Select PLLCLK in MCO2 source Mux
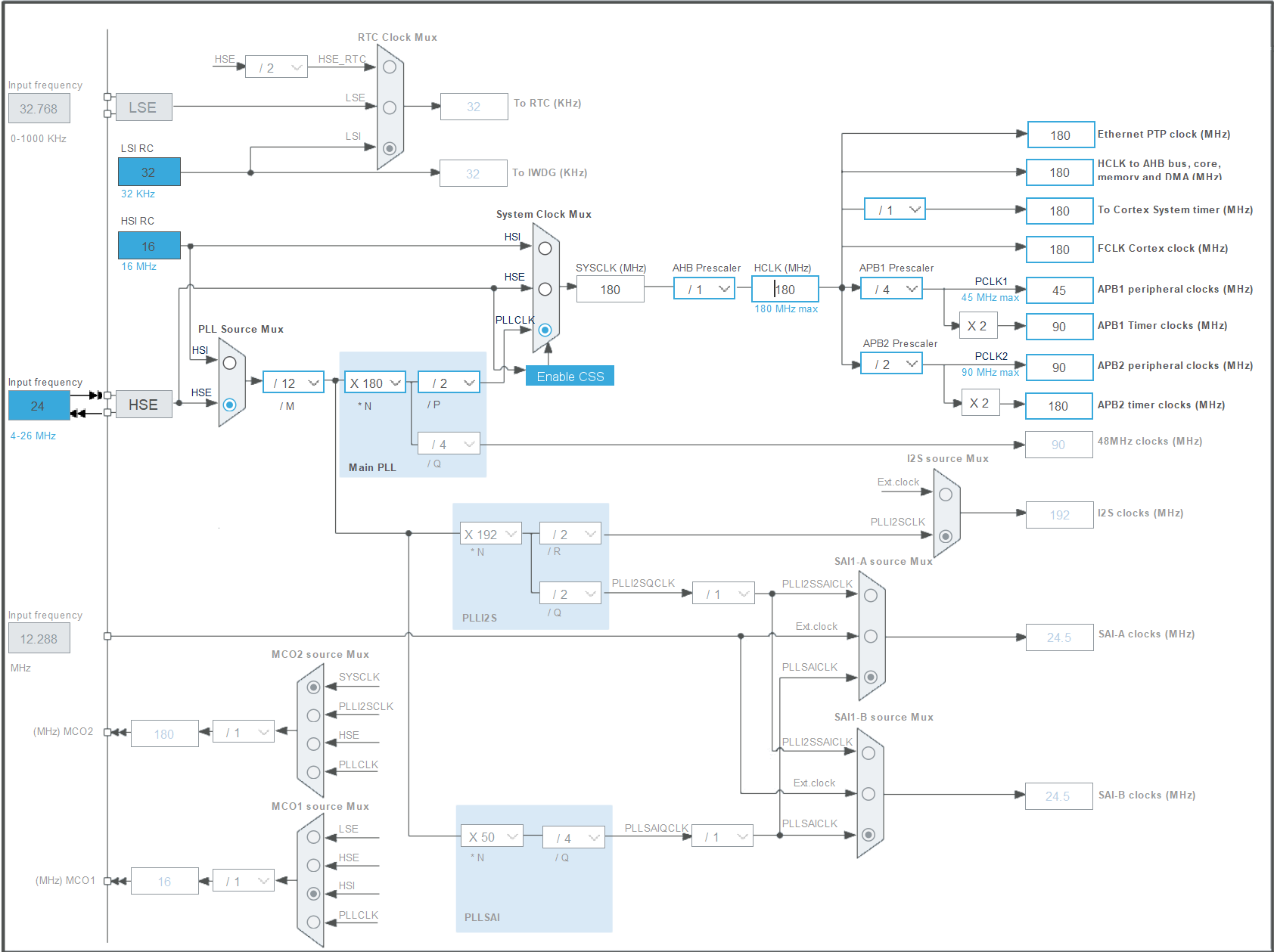 [x=312, y=773]
